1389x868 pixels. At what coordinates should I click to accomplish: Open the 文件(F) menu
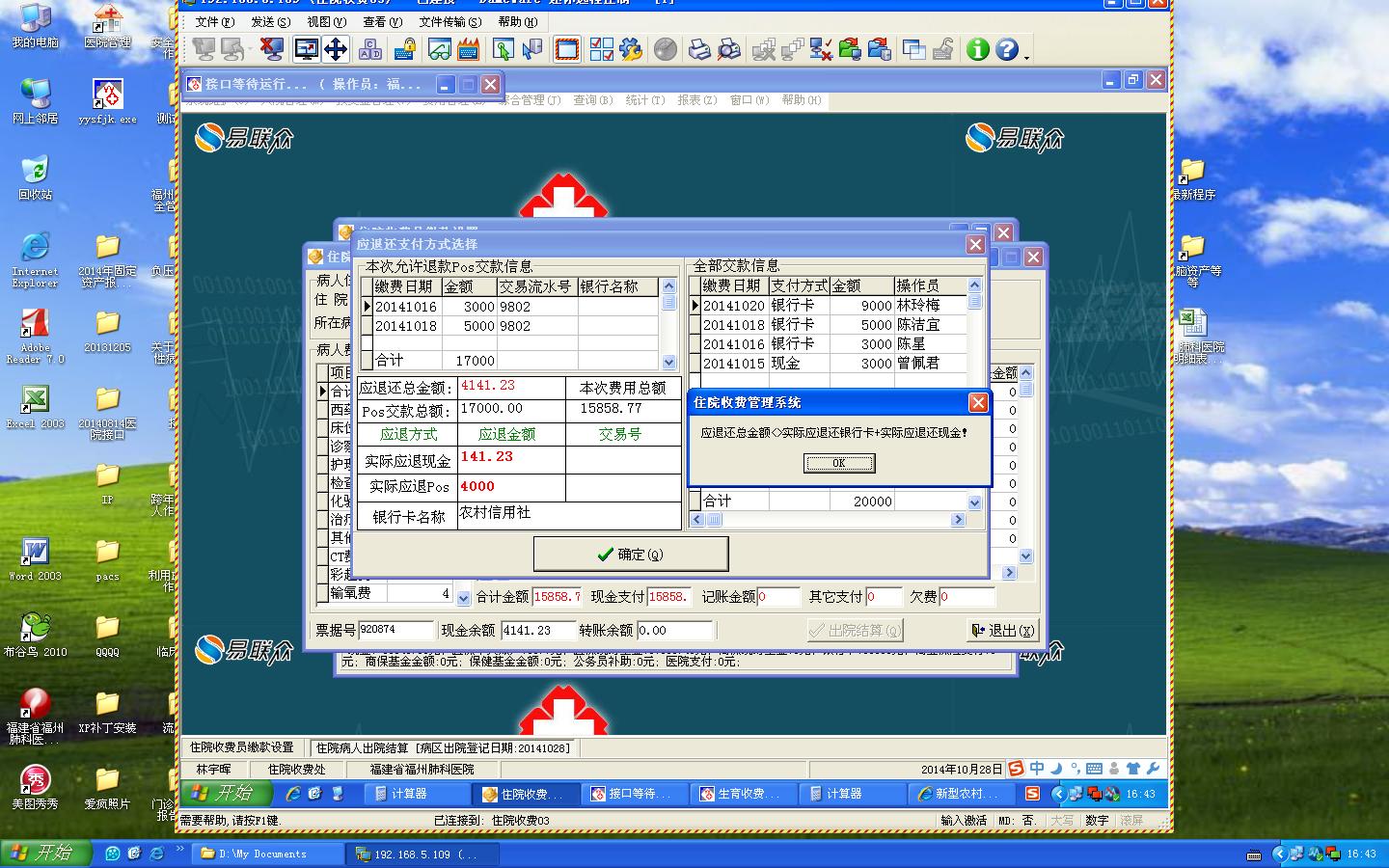click(214, 22)
